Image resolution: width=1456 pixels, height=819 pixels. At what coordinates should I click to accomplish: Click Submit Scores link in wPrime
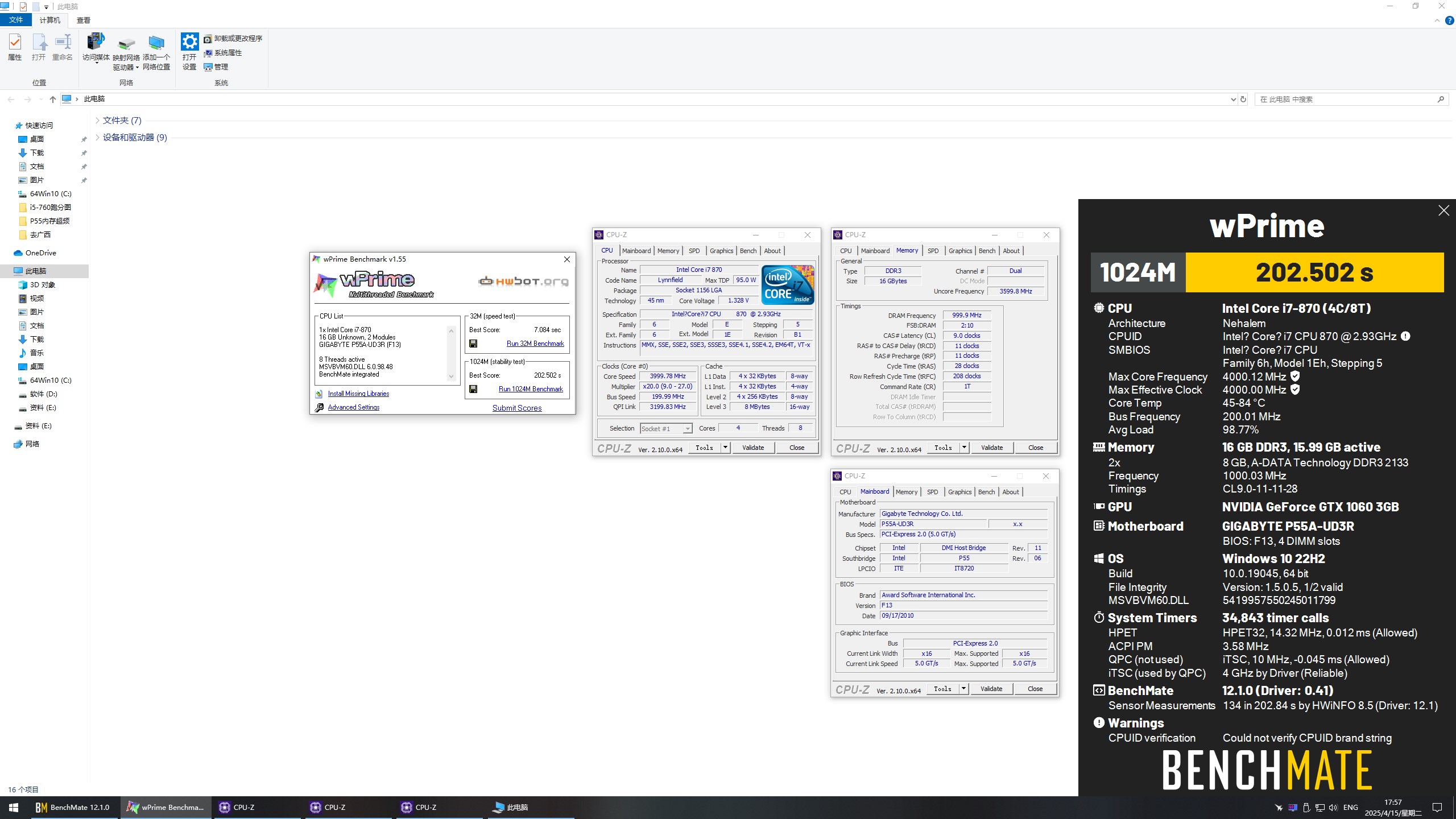517,408
